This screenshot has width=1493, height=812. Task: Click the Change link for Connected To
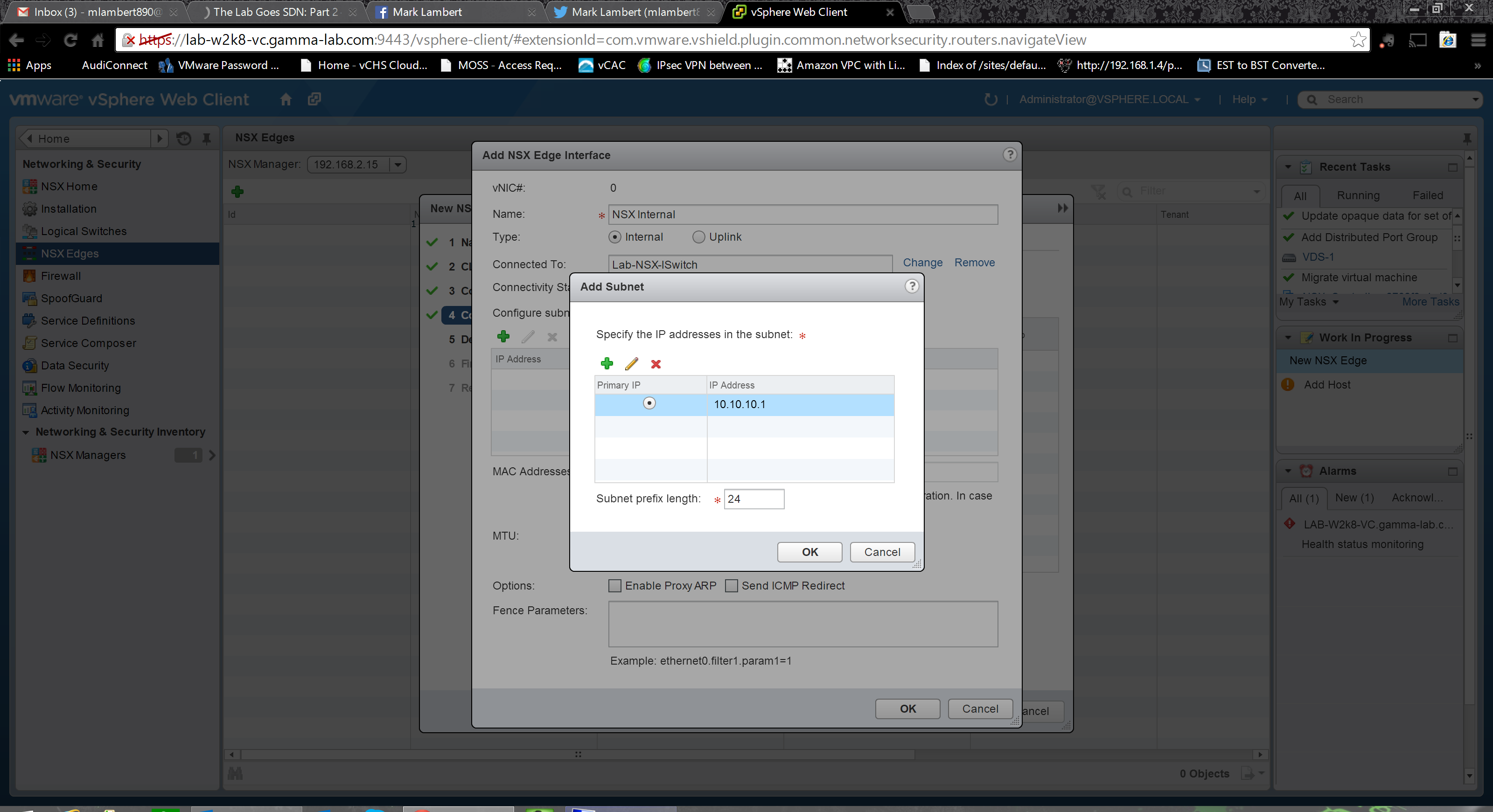click(922, 263)
